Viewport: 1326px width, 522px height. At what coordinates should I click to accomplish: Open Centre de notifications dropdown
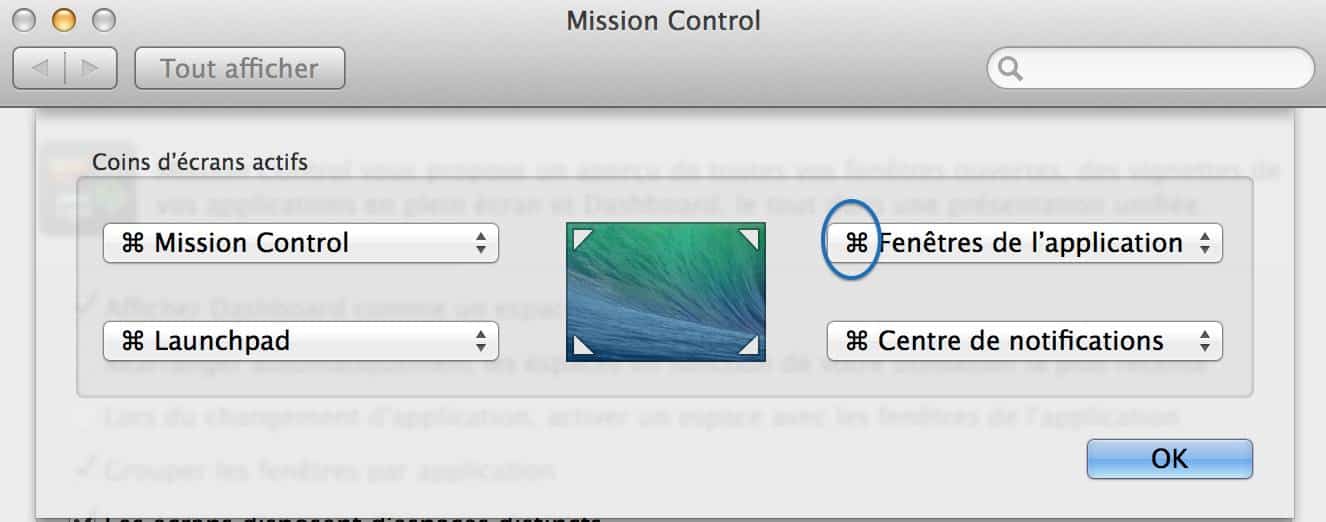[x=1025, y=341]
